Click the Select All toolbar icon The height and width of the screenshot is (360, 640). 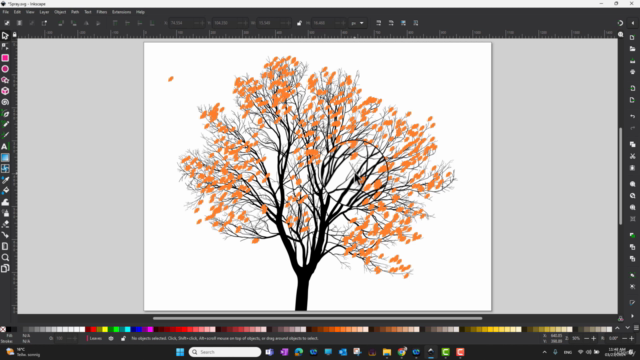coord(7,23)
